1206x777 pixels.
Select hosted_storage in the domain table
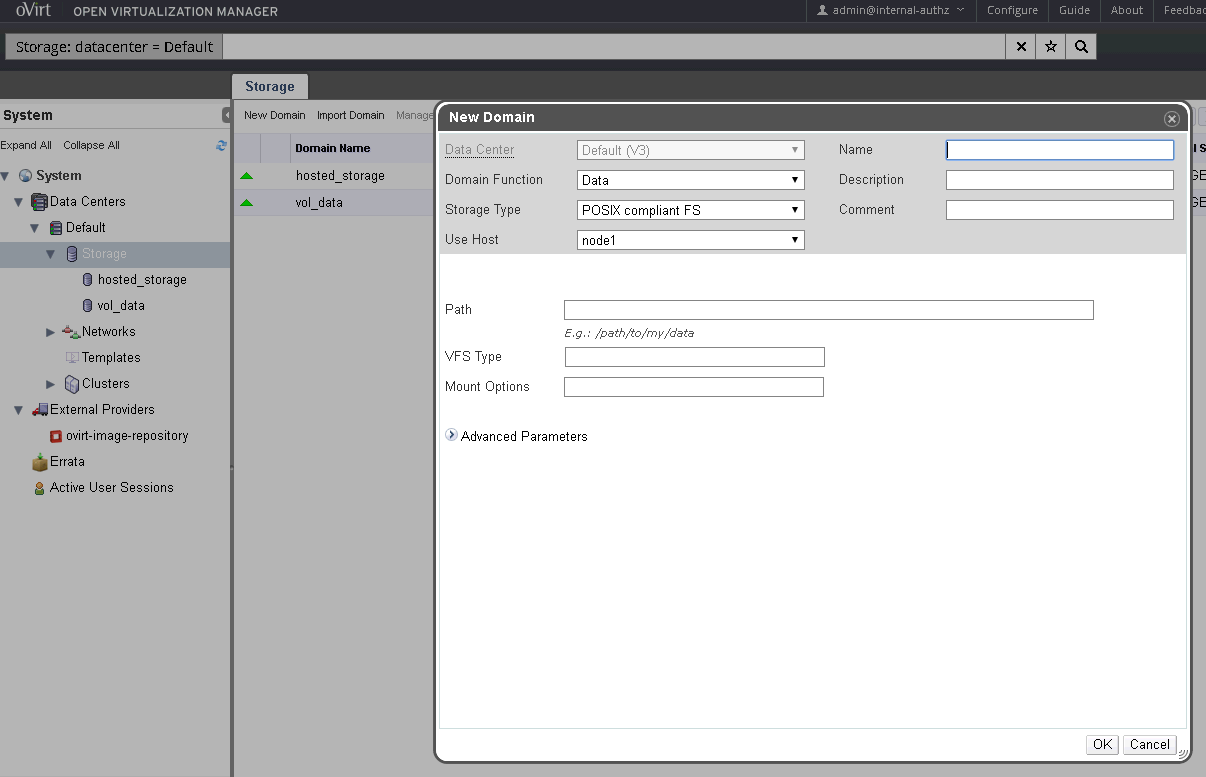(x=340, y=176)
